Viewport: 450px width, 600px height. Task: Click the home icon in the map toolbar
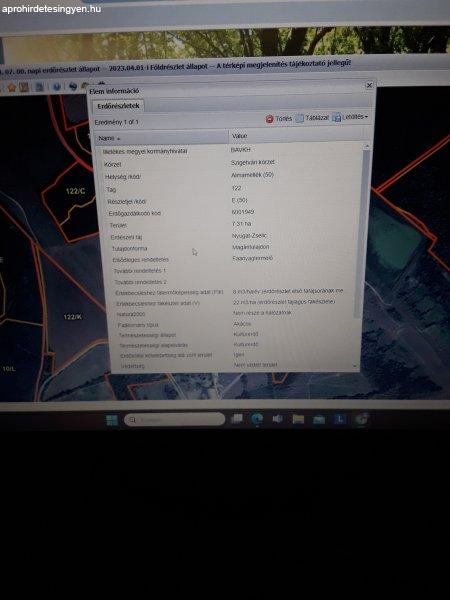coord(12,88)
